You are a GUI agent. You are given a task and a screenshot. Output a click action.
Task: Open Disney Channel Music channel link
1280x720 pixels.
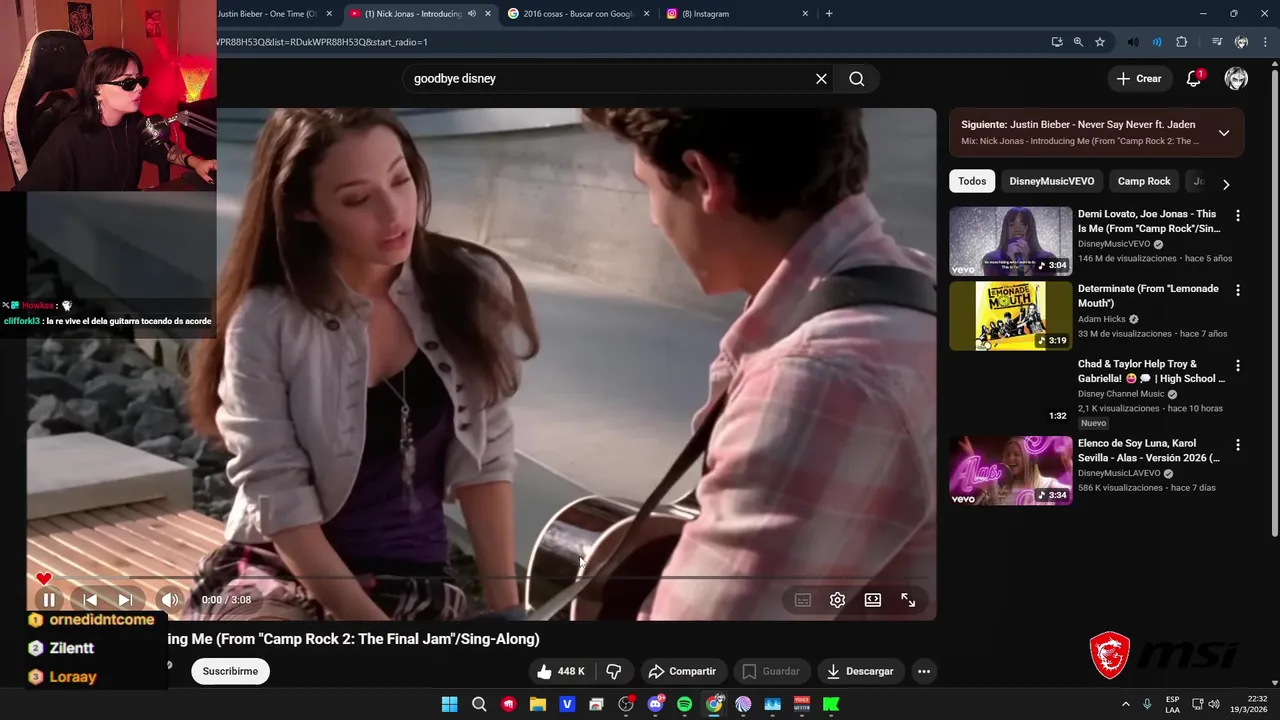pos(1121,394)
